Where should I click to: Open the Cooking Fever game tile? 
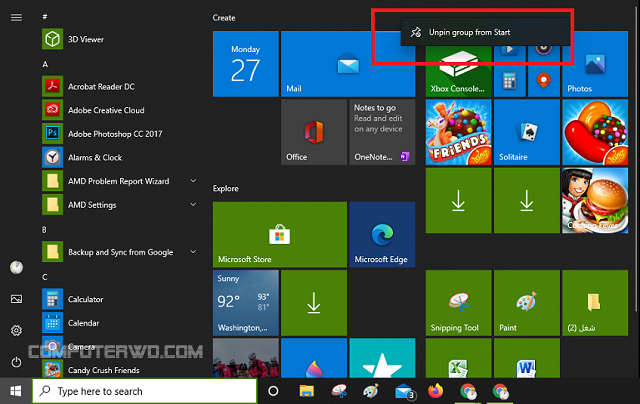pos(595,200)
